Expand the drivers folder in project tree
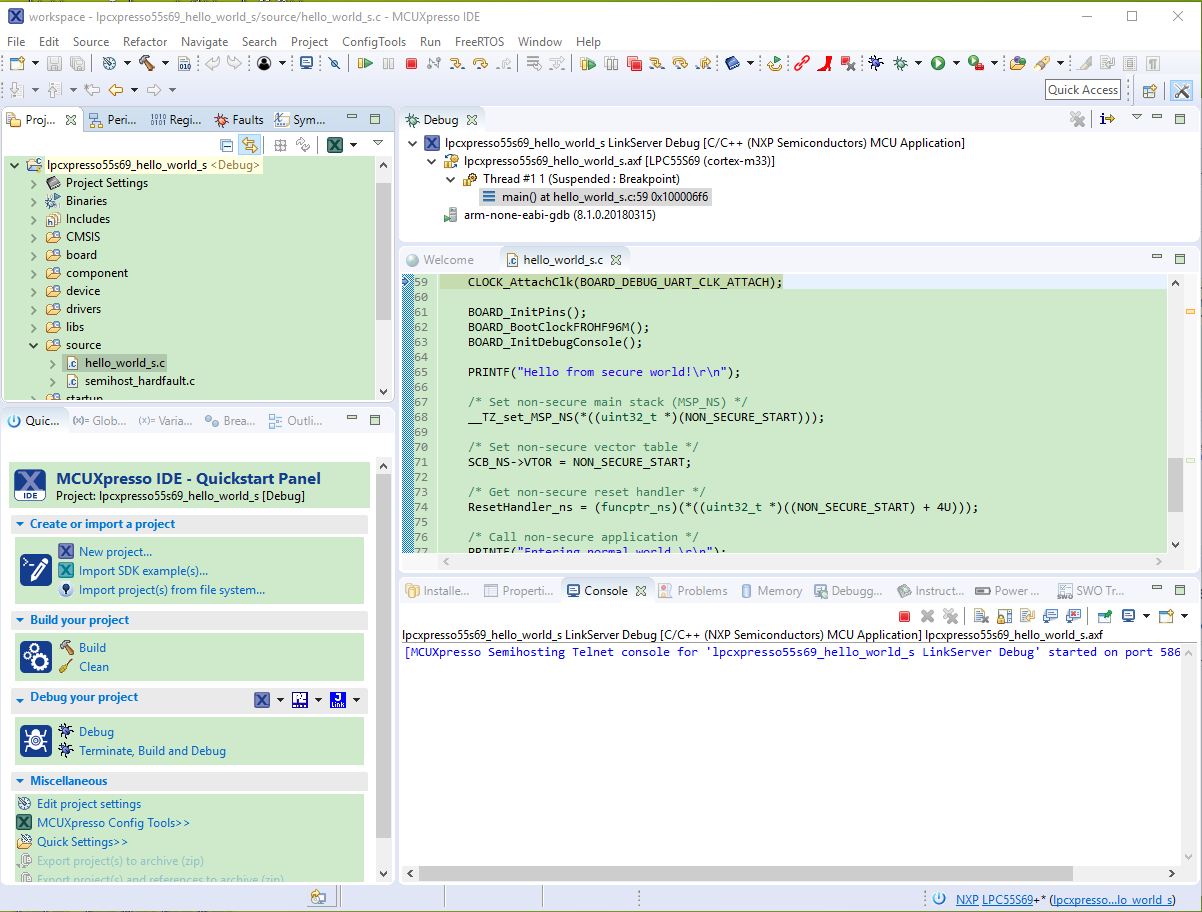The height and width of the screenshot is (912, 1202). (x=34, y=309)
